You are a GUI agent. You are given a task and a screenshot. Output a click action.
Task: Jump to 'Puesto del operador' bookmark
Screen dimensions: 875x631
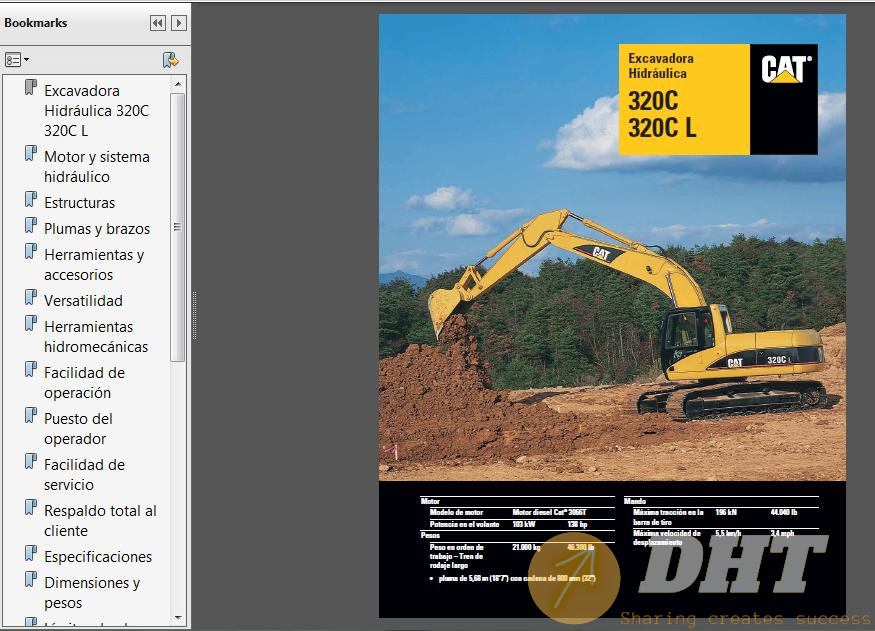click(x=78, y=428)
